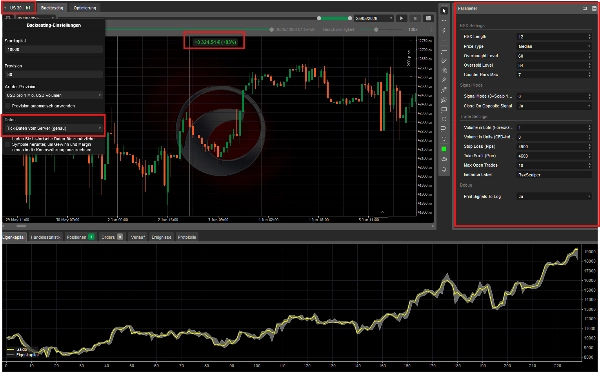The width and height of the screenshot is (600, 372).
Task: Open the Eigenkapital tab
Action: coord(14,237)
